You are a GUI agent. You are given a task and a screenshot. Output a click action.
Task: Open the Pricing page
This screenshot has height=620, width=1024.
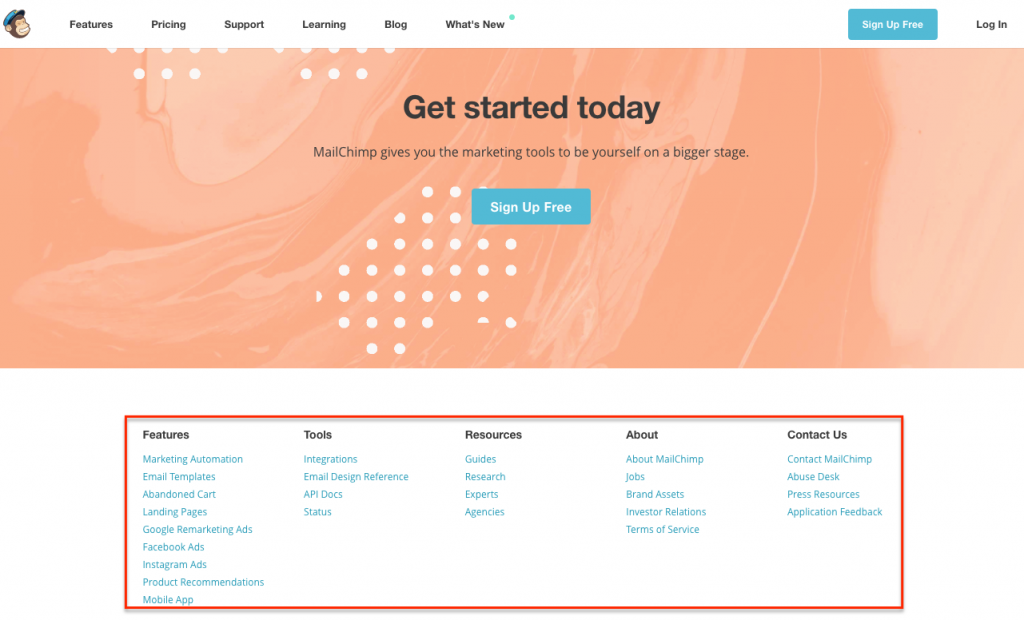(x=168, y=24)
